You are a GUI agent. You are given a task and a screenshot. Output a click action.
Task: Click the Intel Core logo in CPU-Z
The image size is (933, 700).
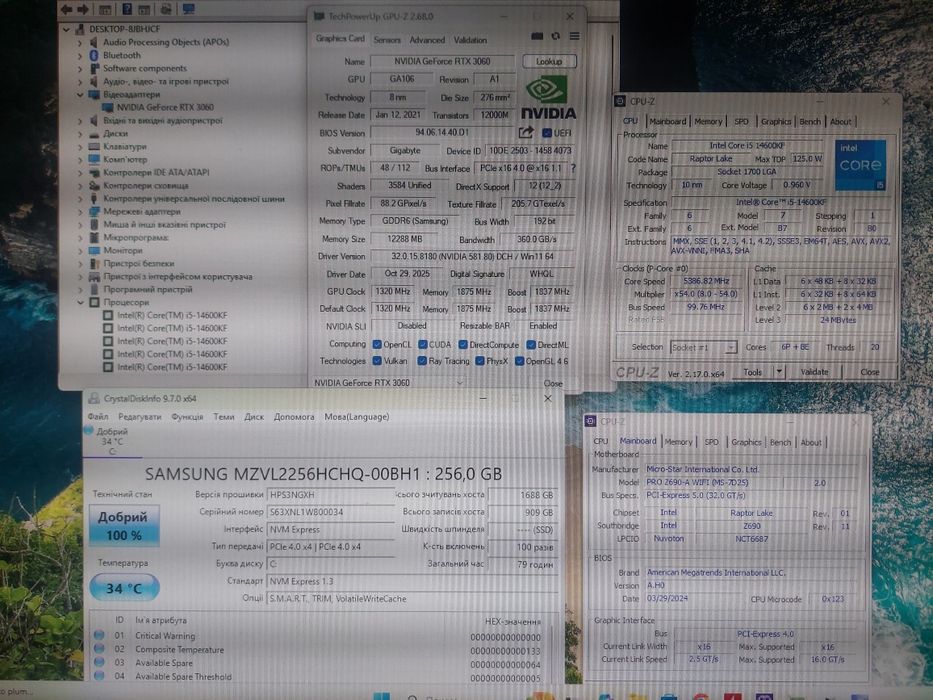[860, 165]
